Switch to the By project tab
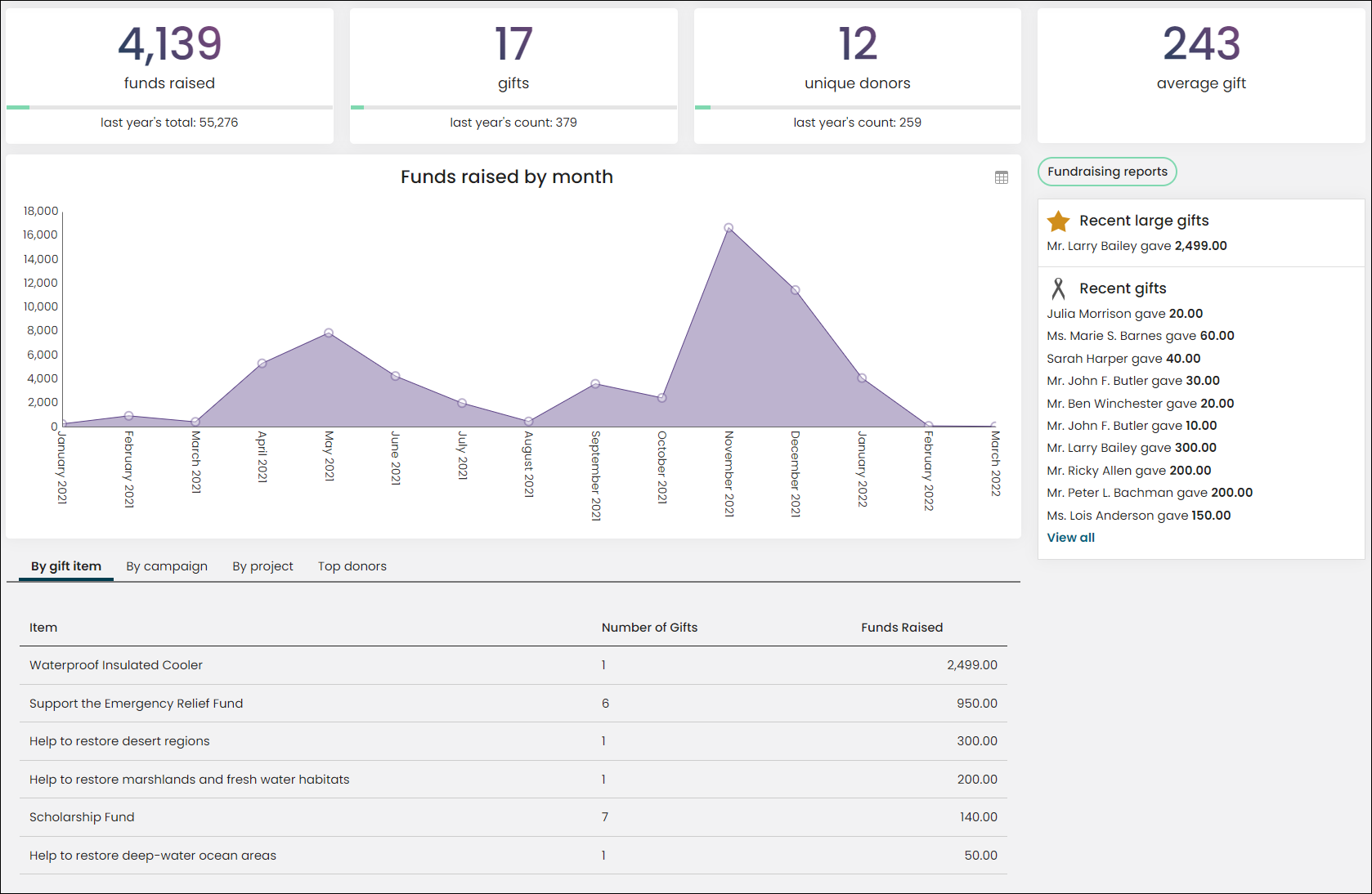 point(262,566)
